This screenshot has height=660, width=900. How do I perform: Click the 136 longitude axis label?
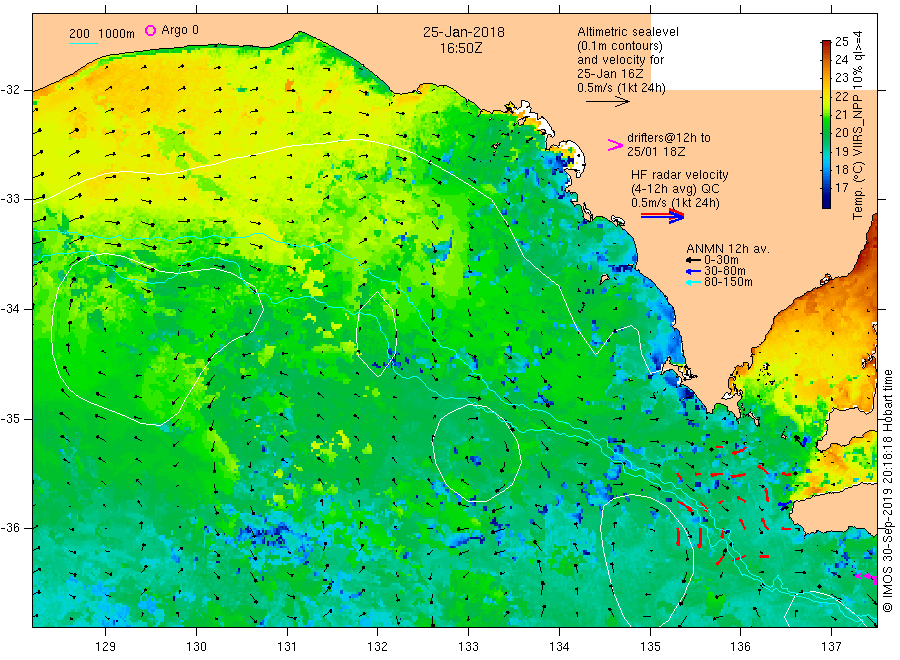pos(740,647)
